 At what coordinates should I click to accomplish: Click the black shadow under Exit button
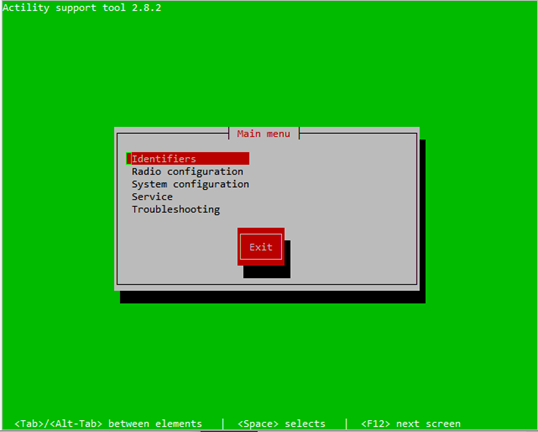pyautogui.click(x=267, y=272)
